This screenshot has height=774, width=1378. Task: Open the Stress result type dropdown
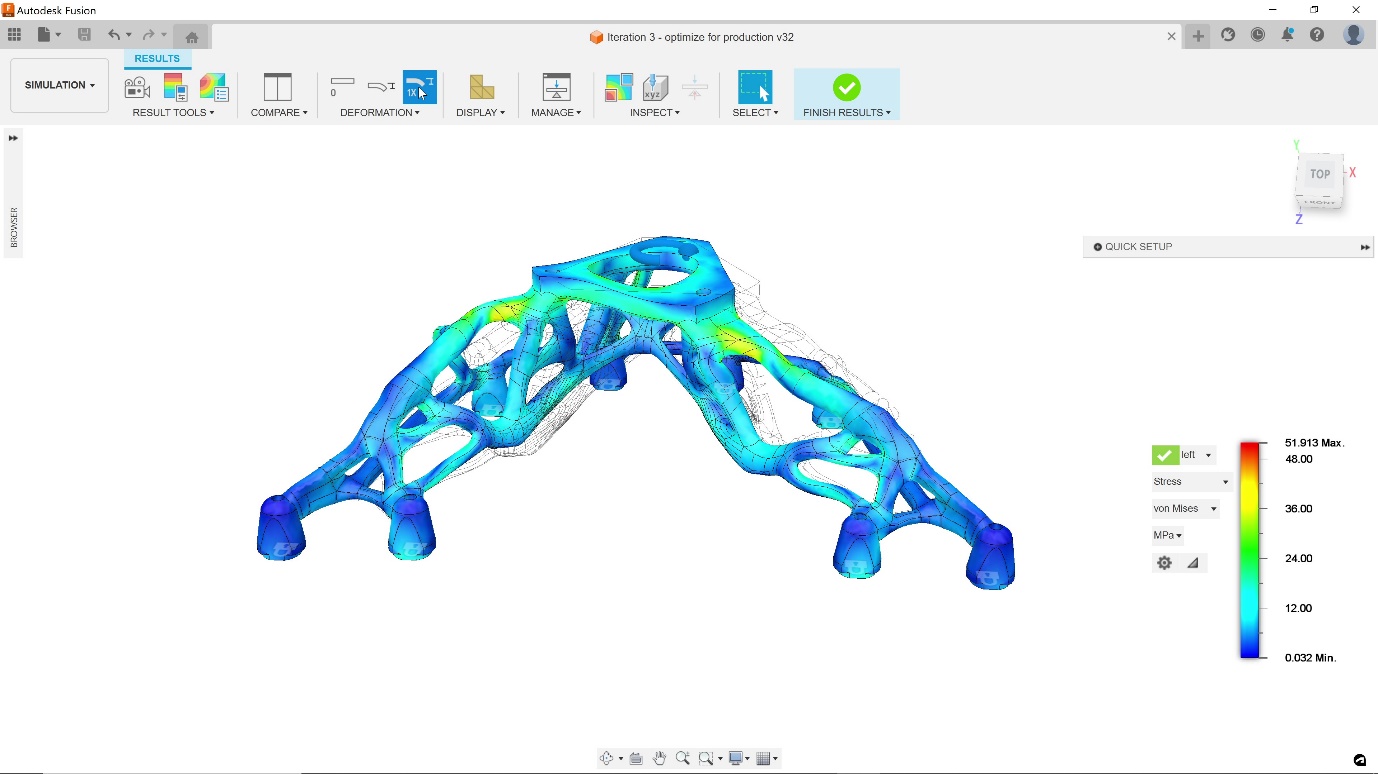(1190, 481)
